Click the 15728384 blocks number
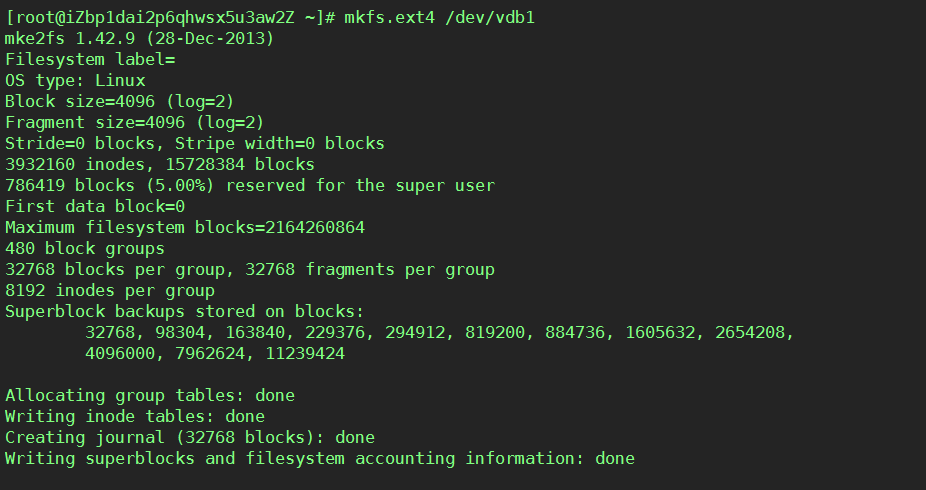The image size is (926, 490). pyautogui.click(x=205, y=164)
